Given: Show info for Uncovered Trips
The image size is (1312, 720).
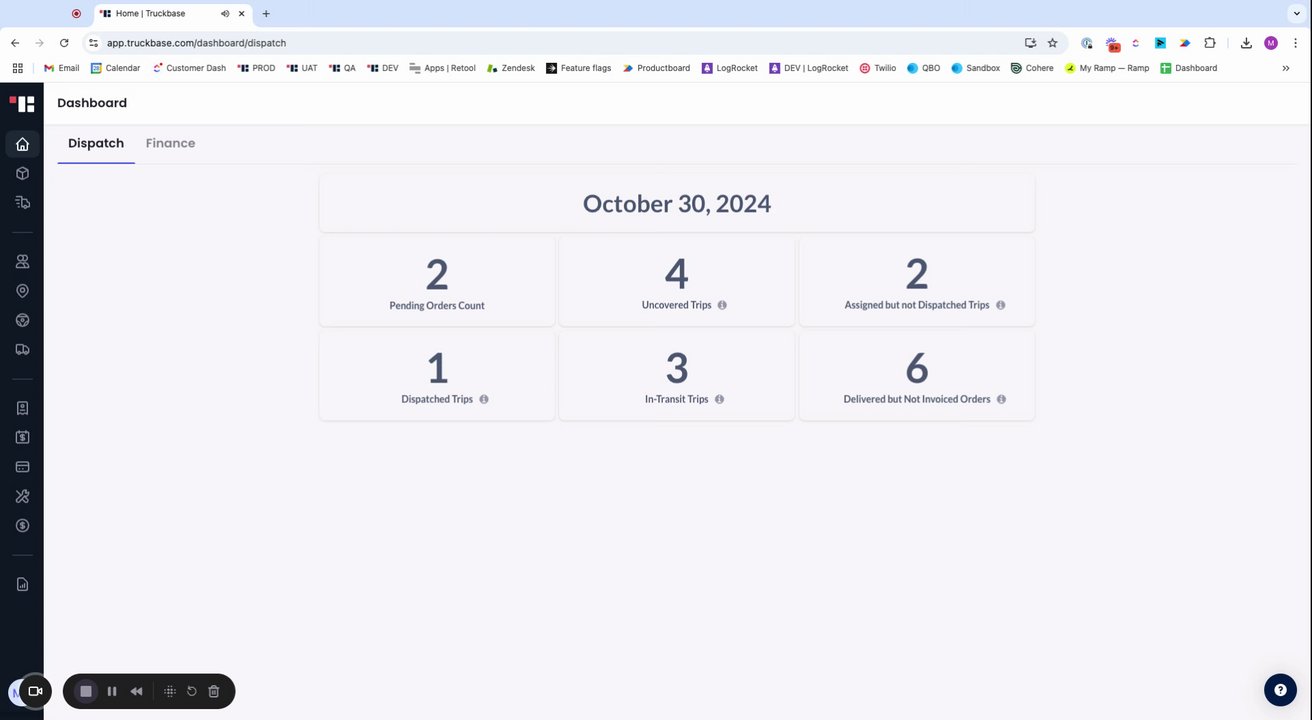Looking at the screenshot, I should pyautogui.click(x=722, y=305).
